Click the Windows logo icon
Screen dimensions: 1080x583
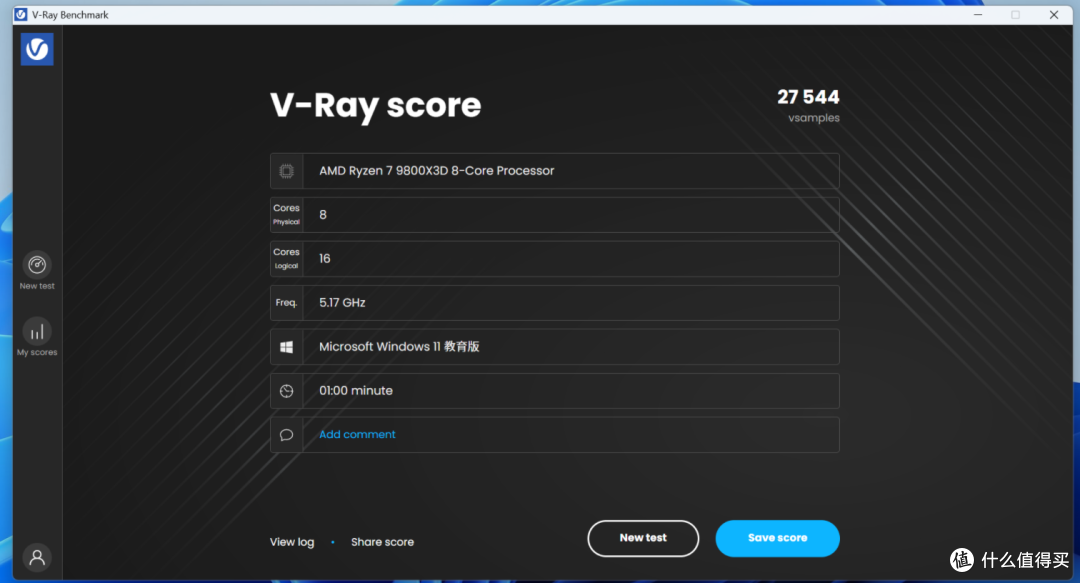(287, 347)
